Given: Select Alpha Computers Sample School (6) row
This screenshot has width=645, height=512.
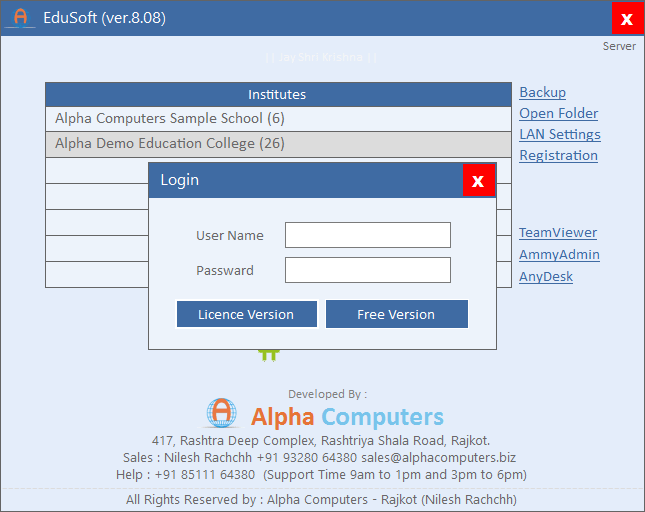Looking at the screenshot, I should click(278, 119).
